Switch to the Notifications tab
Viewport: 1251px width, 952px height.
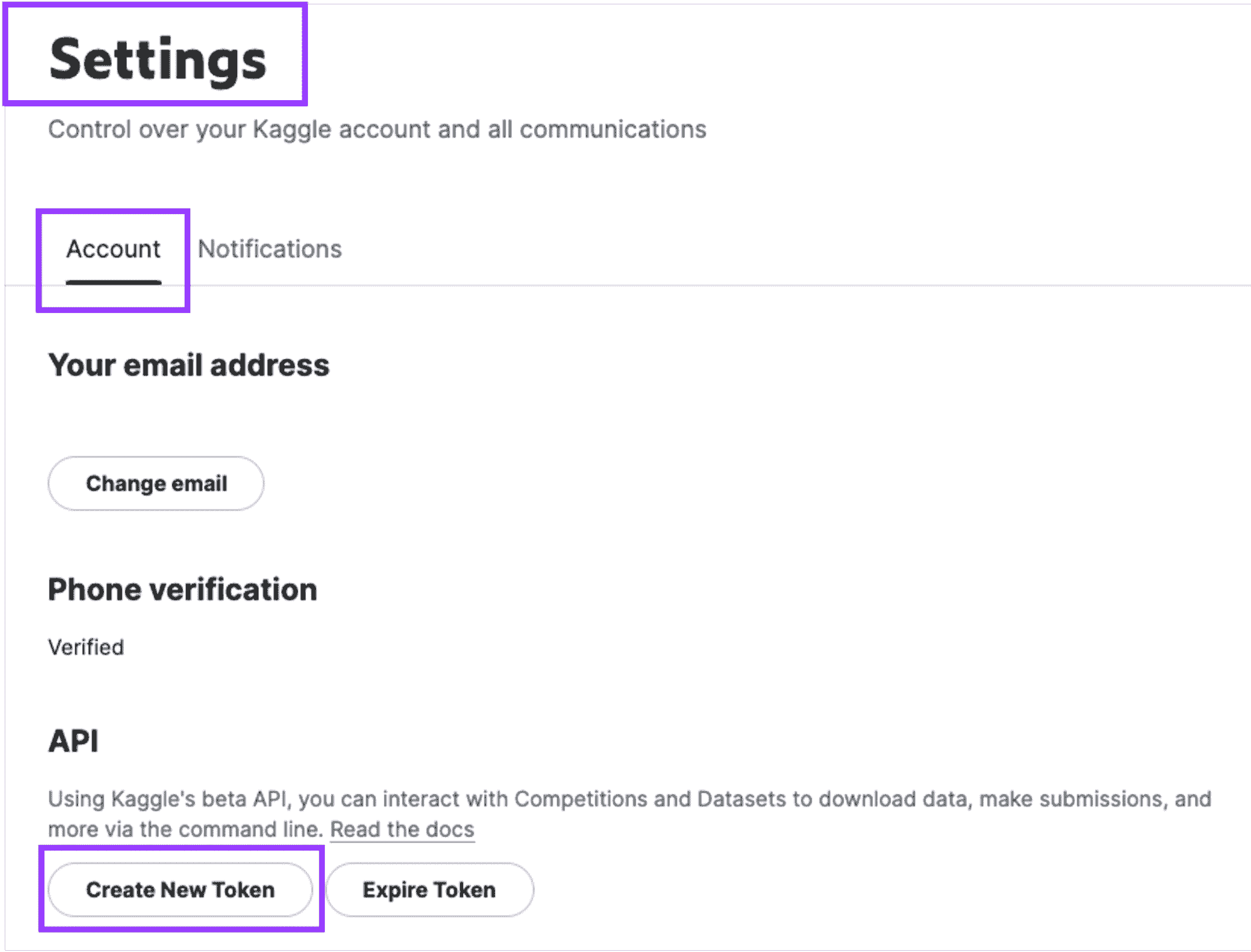[x=270, y=249]
